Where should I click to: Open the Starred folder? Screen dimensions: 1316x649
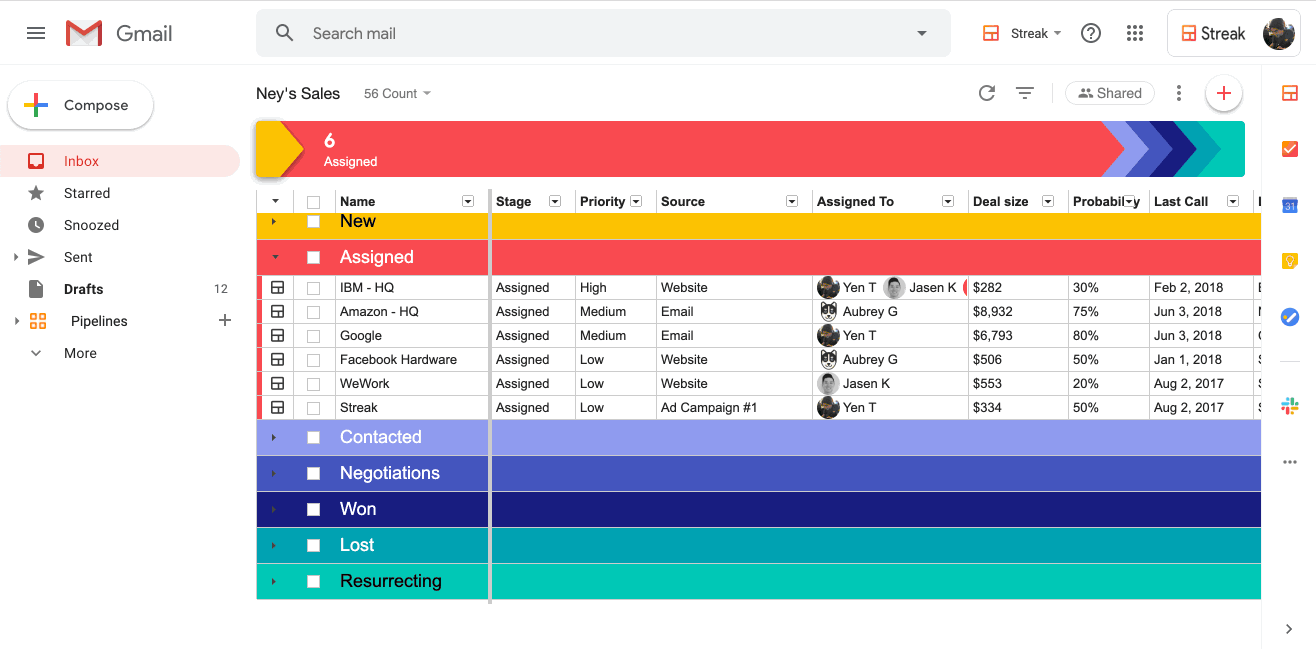coord(120,193)
